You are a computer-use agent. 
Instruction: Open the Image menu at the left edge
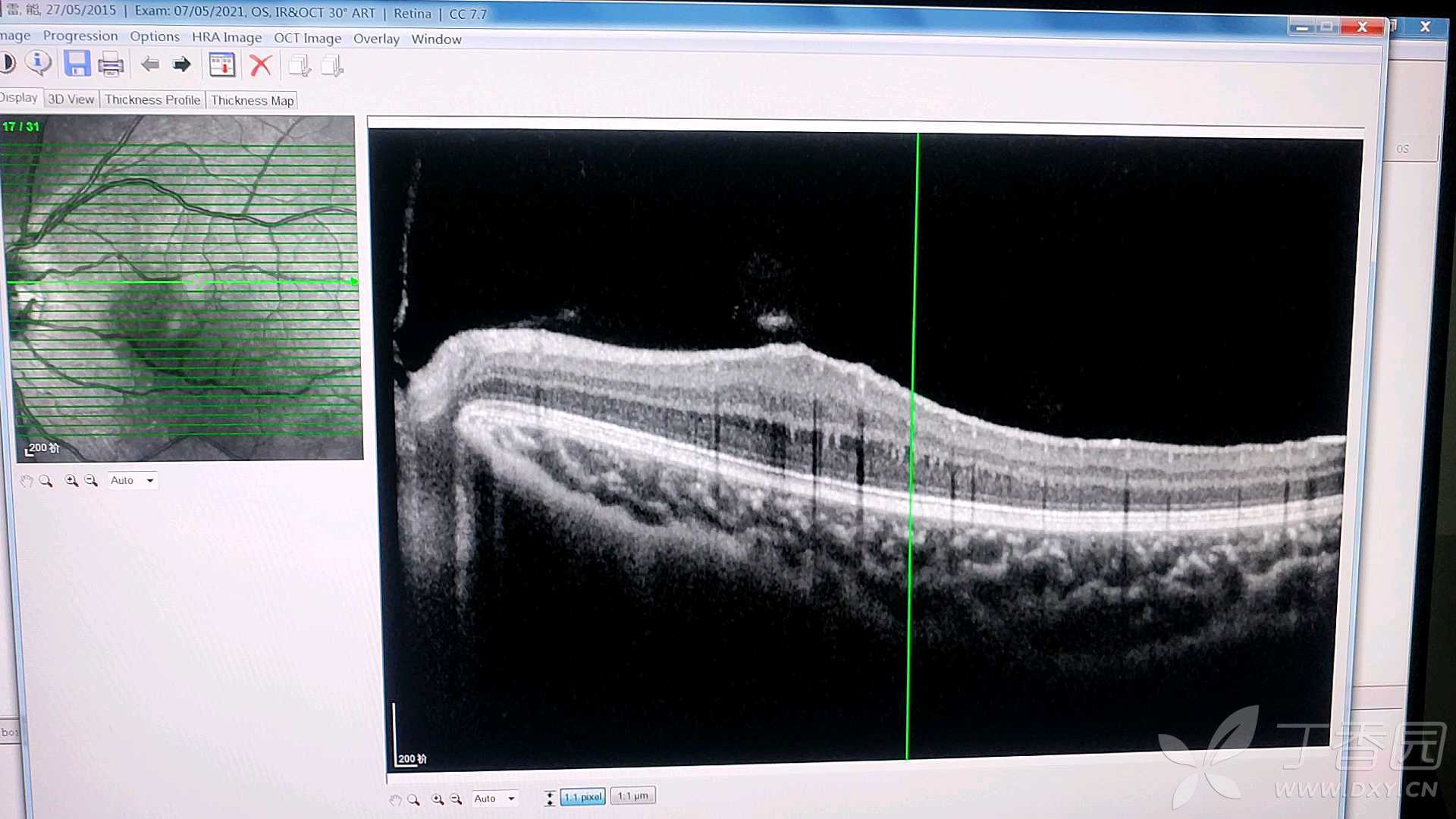pyautogui.click(x=14, y=36)
